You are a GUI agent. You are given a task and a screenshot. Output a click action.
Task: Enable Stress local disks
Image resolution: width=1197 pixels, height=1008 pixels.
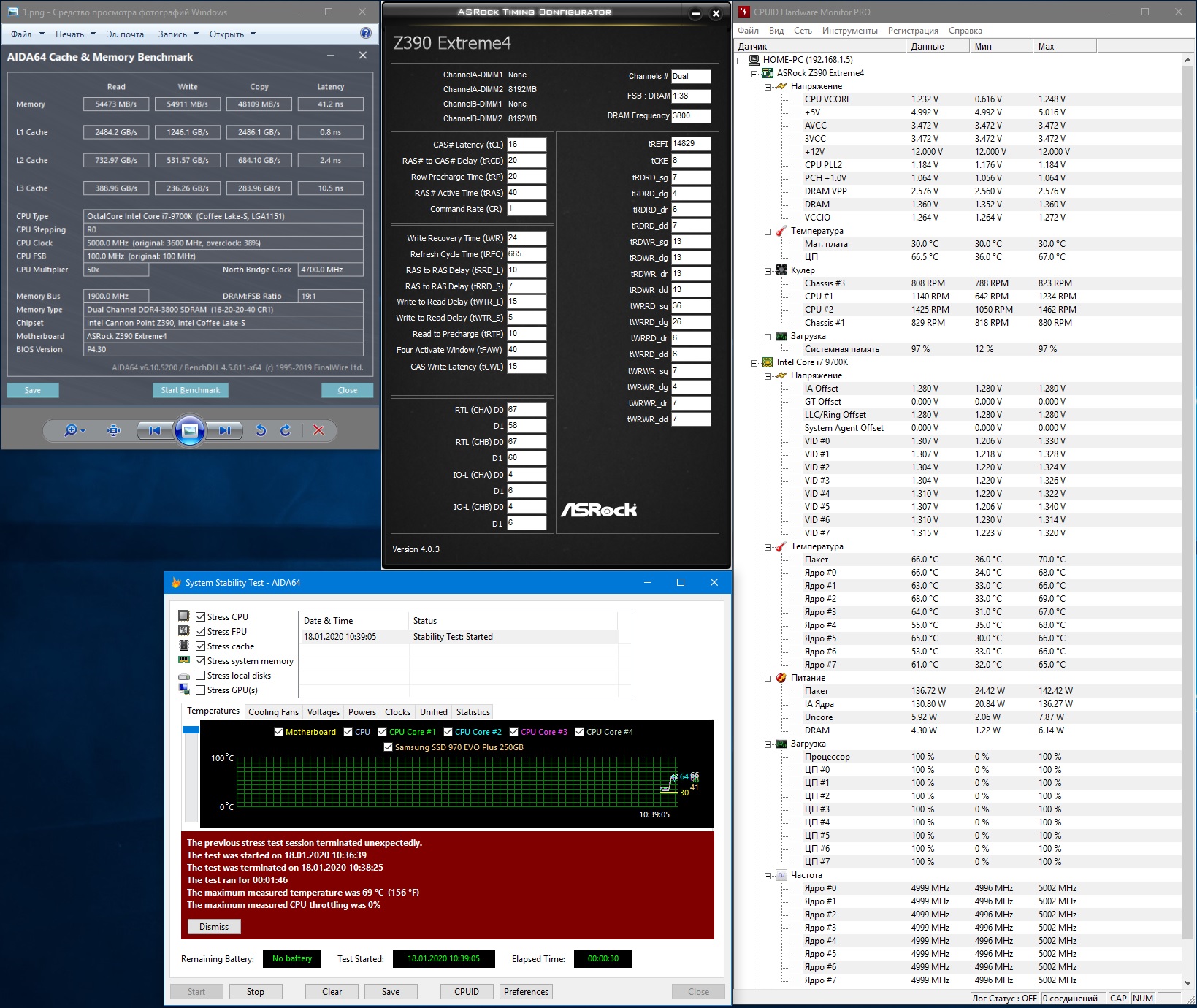tap(200, 675)
